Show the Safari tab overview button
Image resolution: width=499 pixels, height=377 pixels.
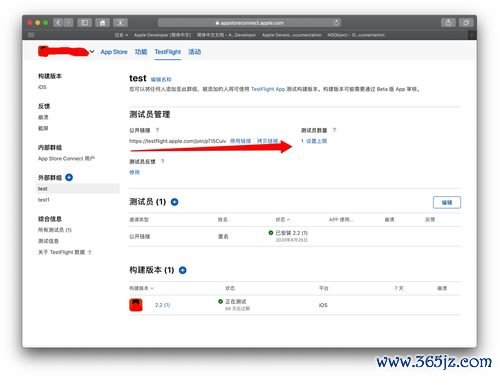click(x=466, y=23)
